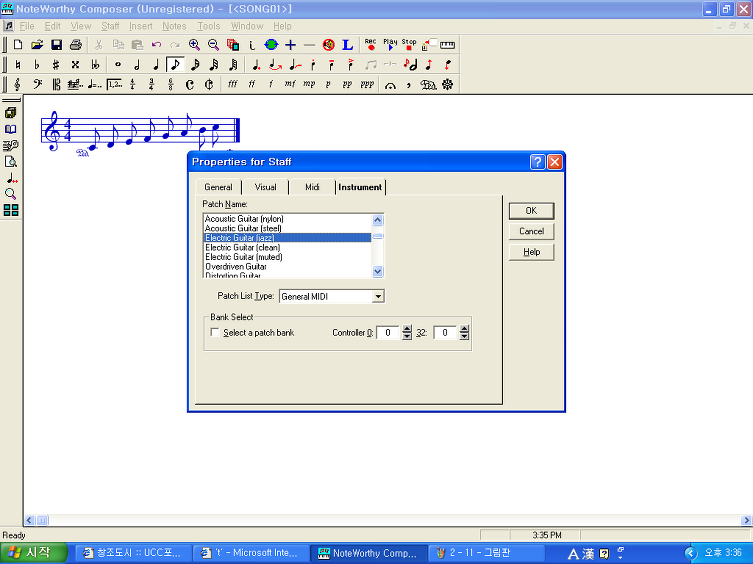Toggle the eighth note duration icon
Image resolution: width=753 pixels, height=564 pixels.
175,64
